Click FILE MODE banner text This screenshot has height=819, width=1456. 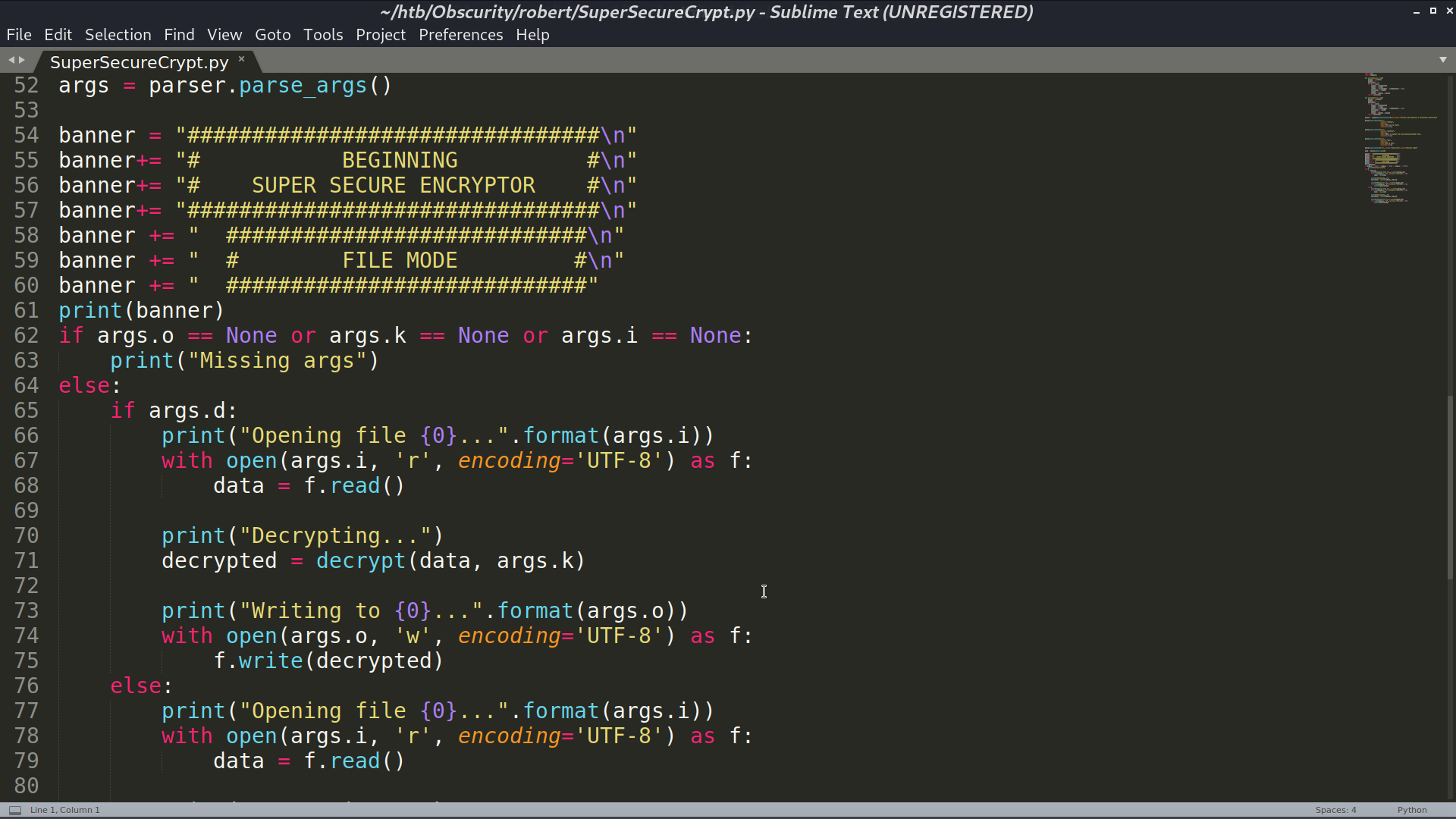(x=400, y=261)
